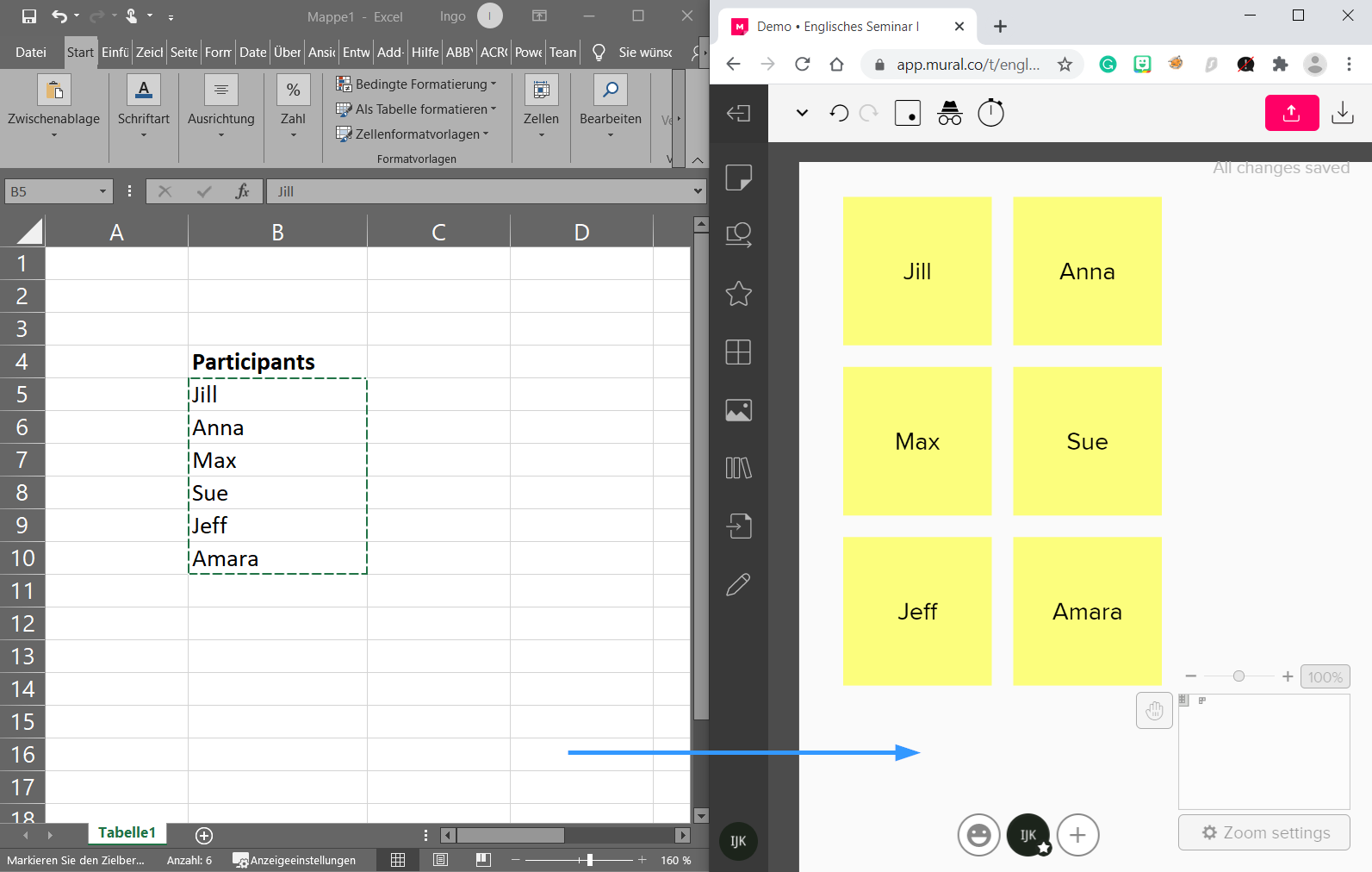
Task: Select the Participants cell in column B
Action: 277,362
